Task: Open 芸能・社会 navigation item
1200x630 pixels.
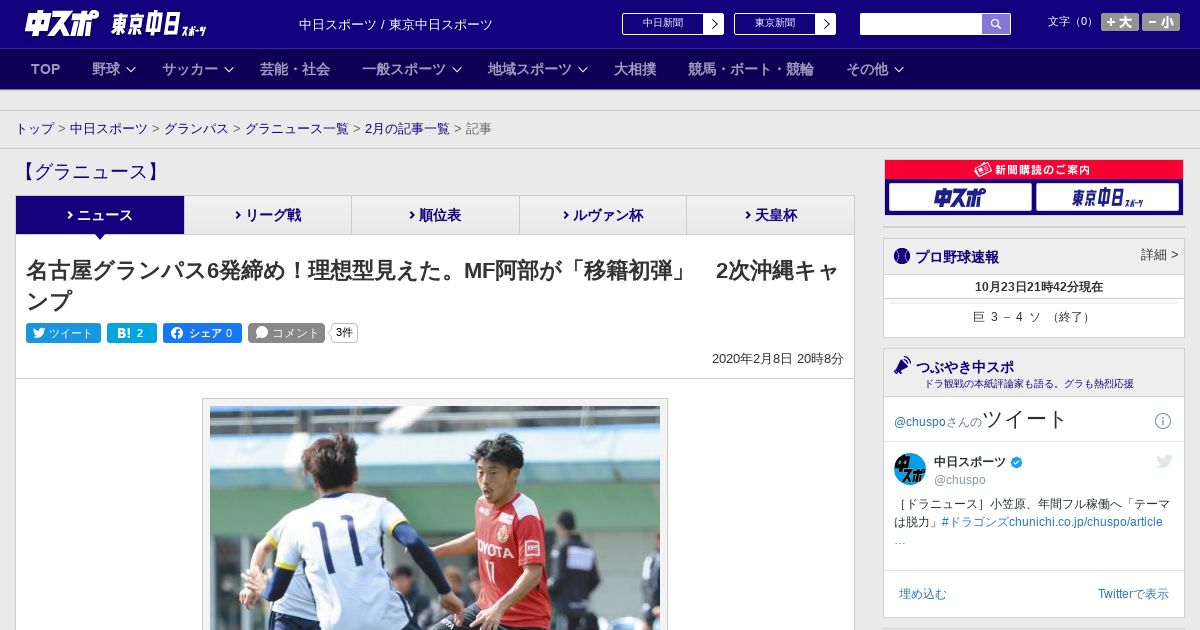Action: point(295,69)
